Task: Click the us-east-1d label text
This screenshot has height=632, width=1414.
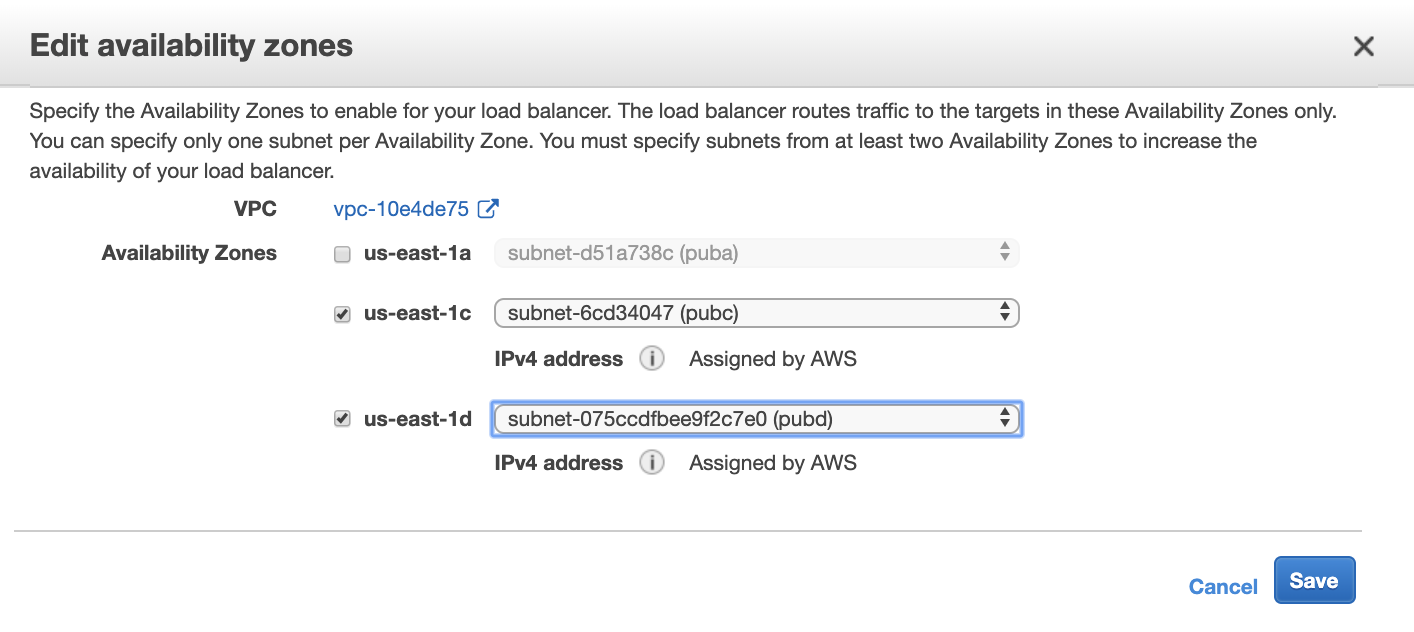Action: pyautogui.click(x=417, y=419)
